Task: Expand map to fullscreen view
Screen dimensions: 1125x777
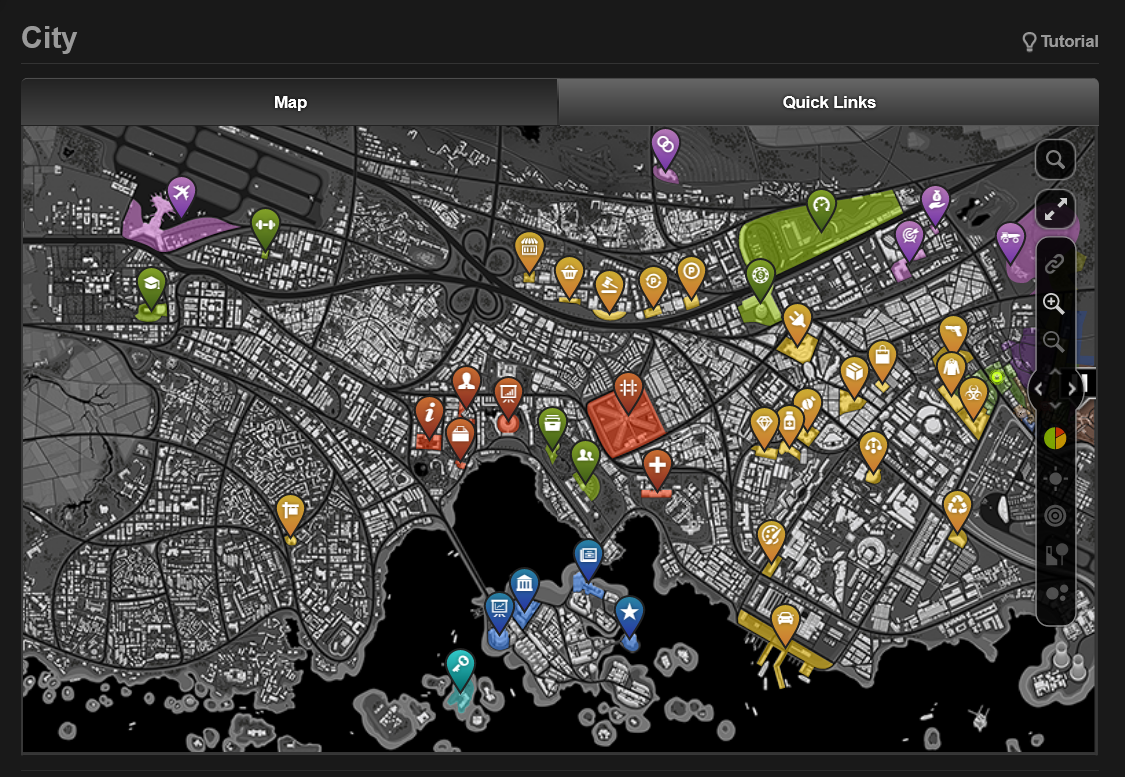Action: (x=1055, y=209)
